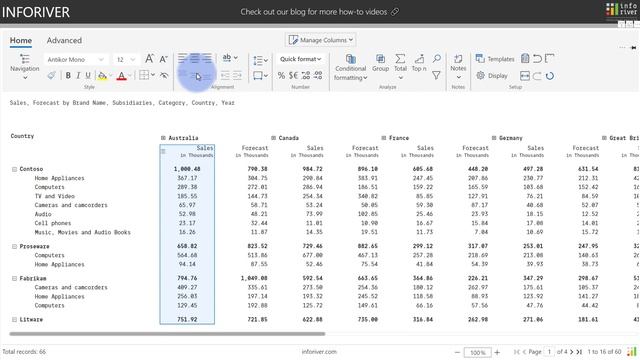
Task: Apply red font color
Action: click(121, 76)
